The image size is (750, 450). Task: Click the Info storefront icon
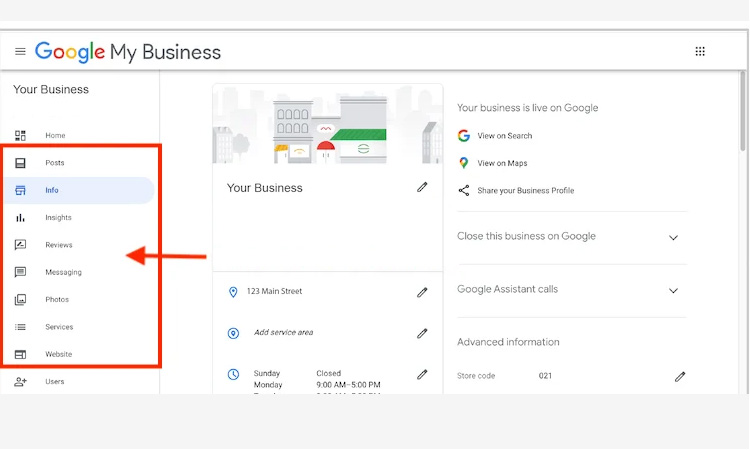pyautogui.click(x=20, y=190)
